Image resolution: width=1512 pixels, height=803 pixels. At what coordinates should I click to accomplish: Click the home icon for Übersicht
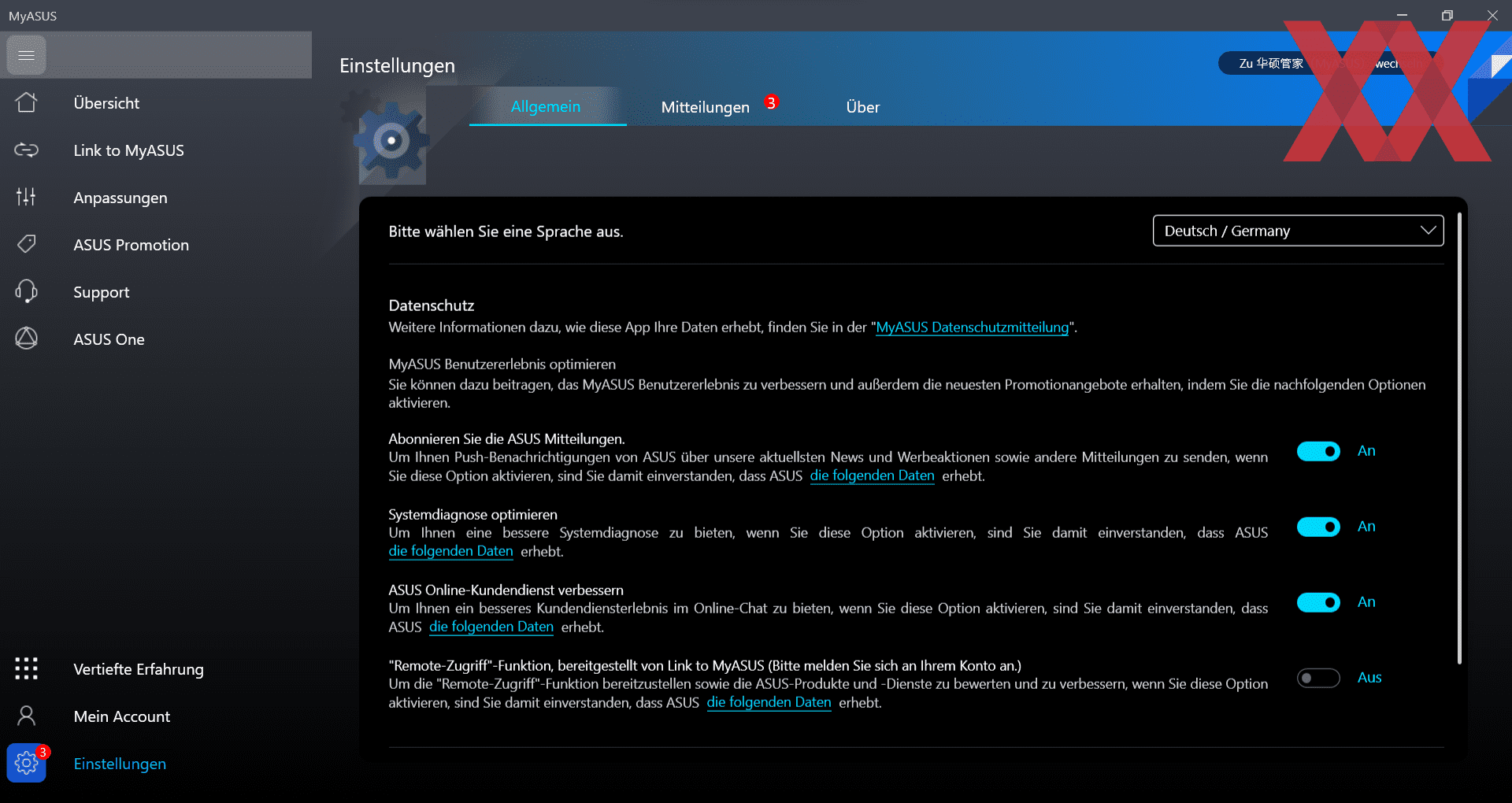pyautogui.click(x=26, y=102)
